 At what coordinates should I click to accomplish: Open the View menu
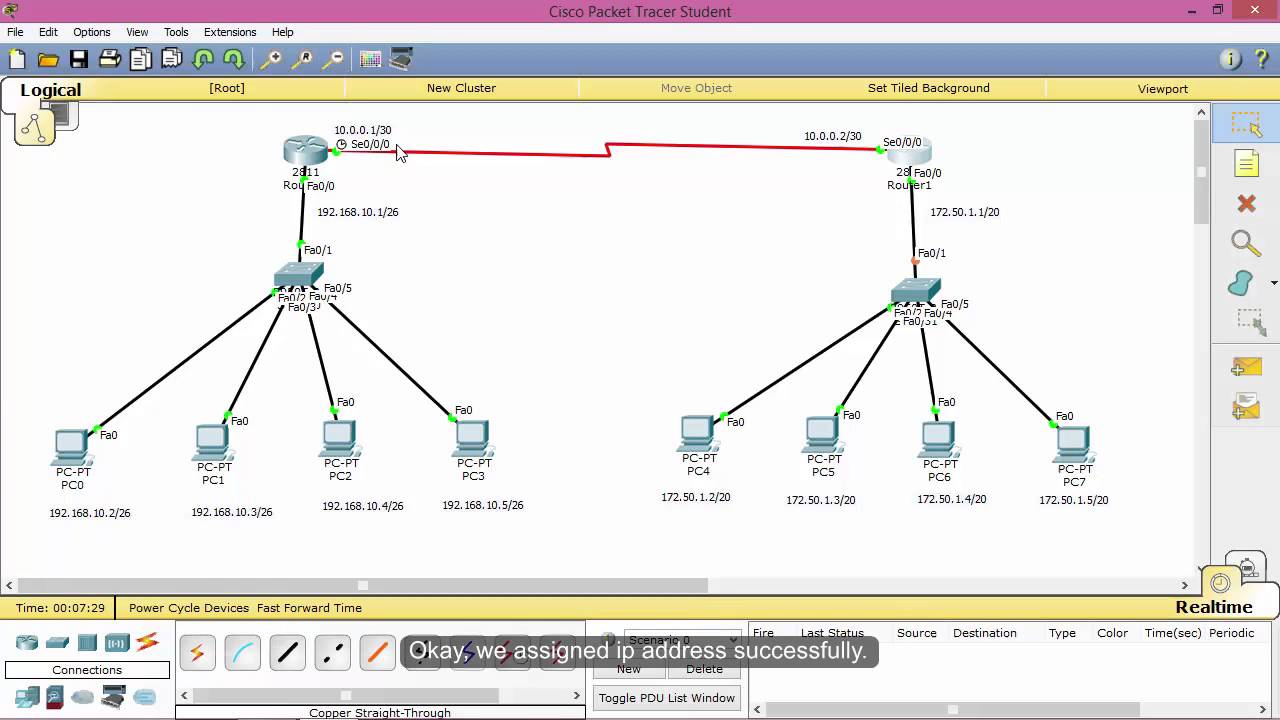[137, 32]
